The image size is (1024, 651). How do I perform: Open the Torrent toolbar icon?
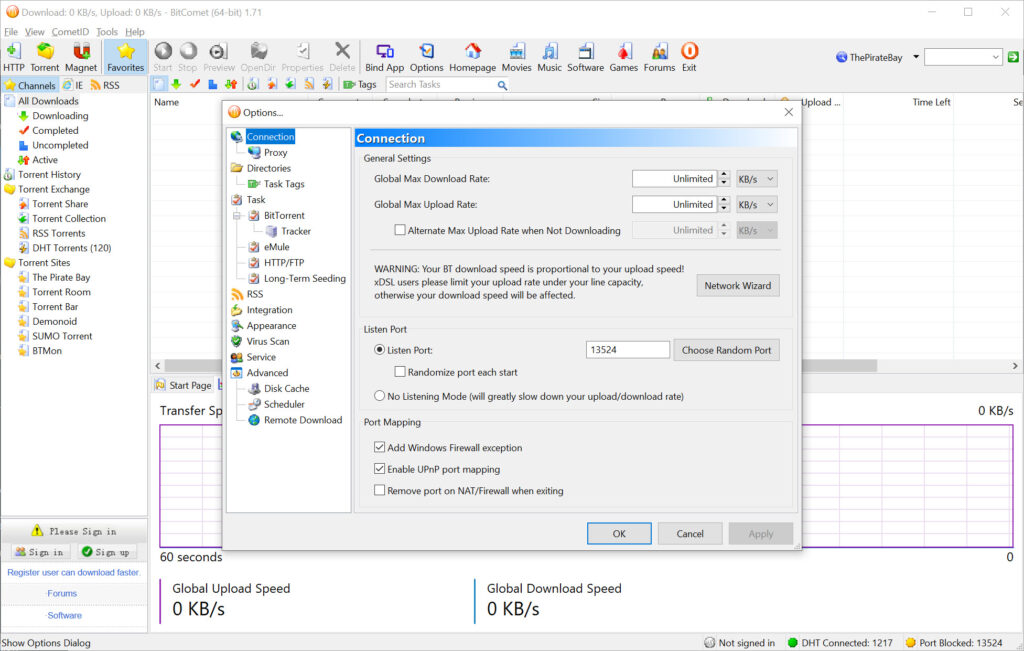pos(45,56)
